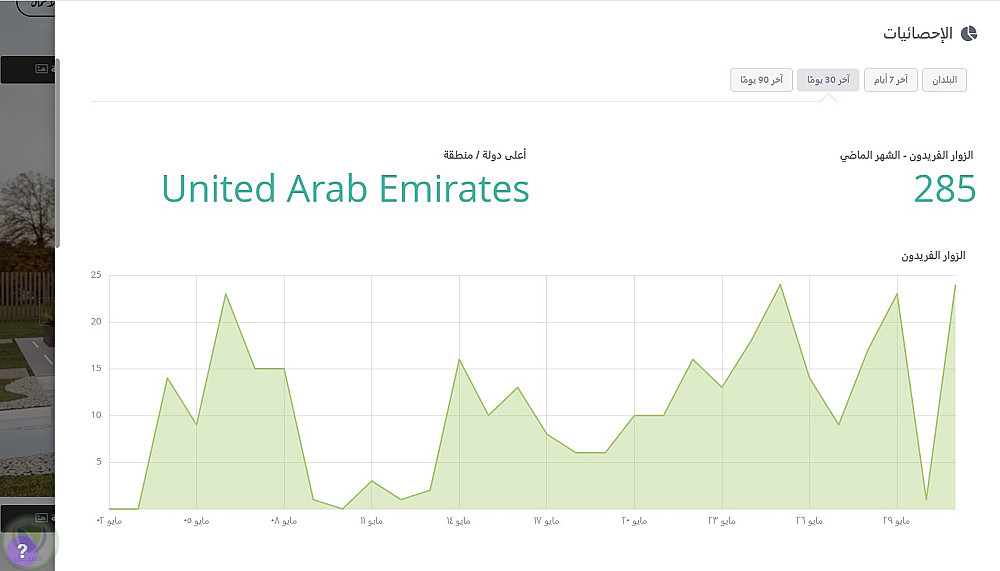The image size is (1000, 571).
Task: Click the 285 unique visitors count
Action: tap(944, 189)
